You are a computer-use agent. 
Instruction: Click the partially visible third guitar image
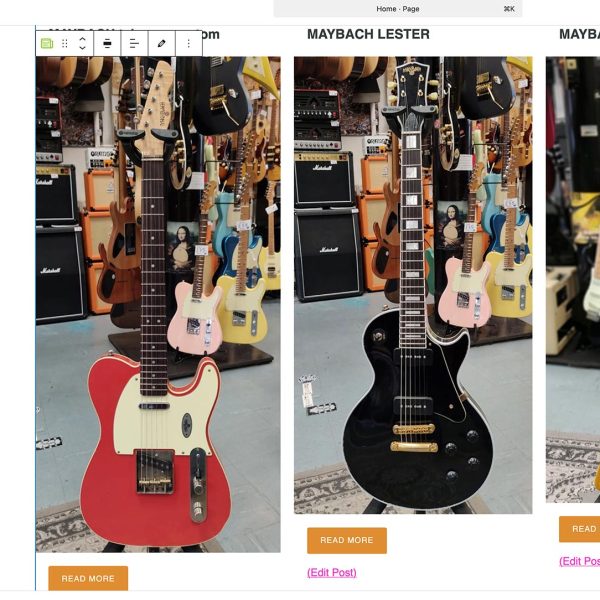573,279
